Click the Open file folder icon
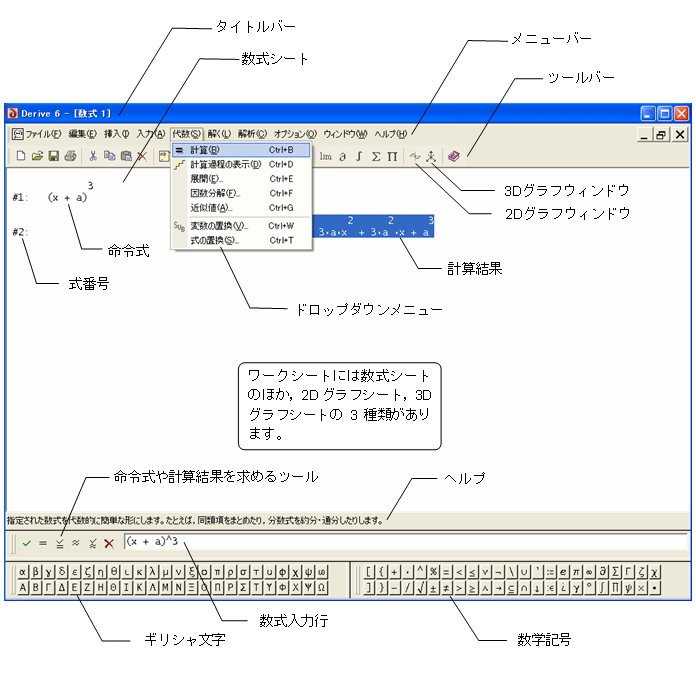This screenshot has height=676, width=696. 37,156
